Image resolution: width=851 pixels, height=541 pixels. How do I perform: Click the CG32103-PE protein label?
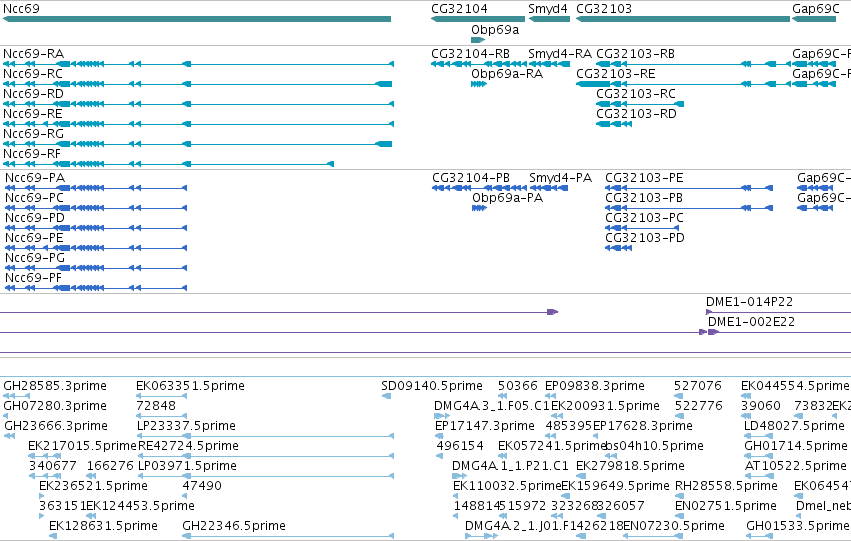click(644, 178)
